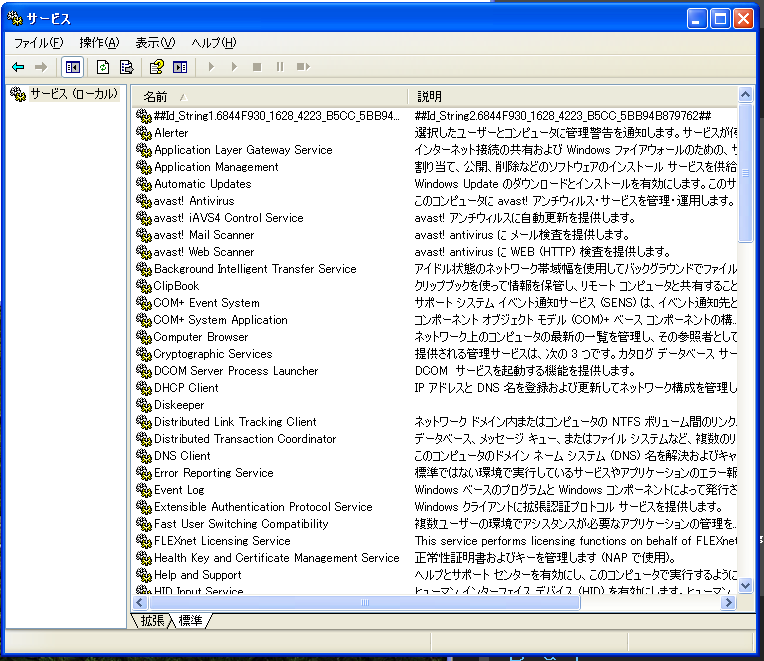Click gear icon beside Automatic Updates
764x661 pixels.
pos(144,184)
